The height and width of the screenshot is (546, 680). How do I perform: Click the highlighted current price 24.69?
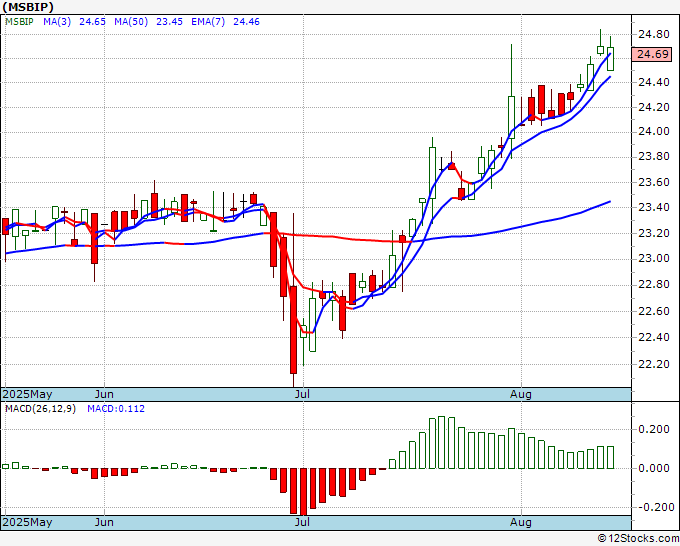[653, 55]
